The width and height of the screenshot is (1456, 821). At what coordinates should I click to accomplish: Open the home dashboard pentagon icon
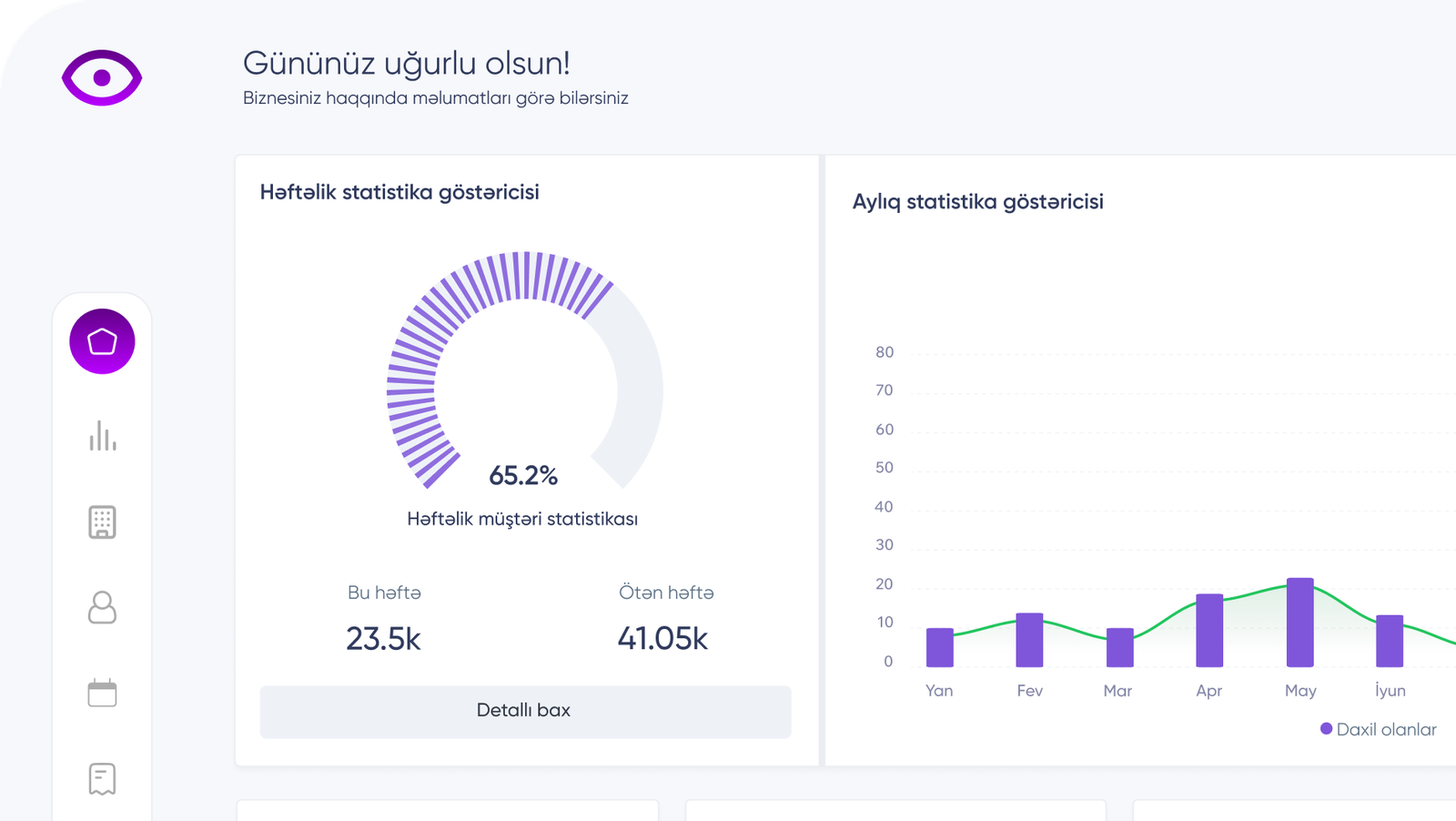tap(102, 341)
